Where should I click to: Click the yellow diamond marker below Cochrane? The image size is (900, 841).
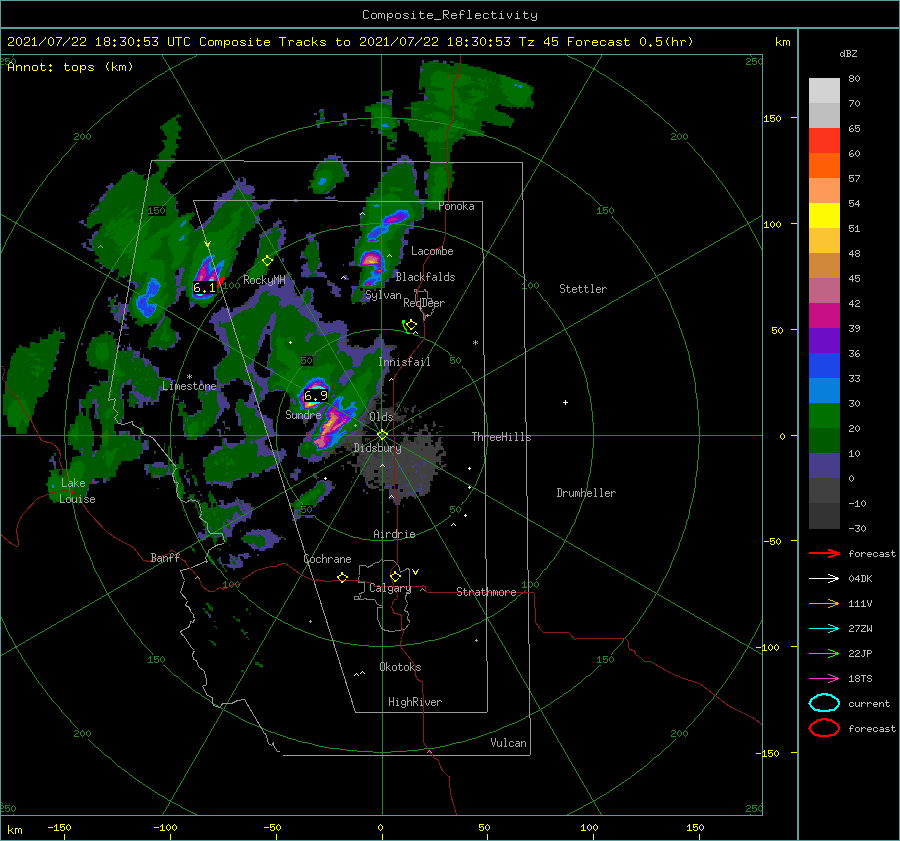[x=342, y=578]
